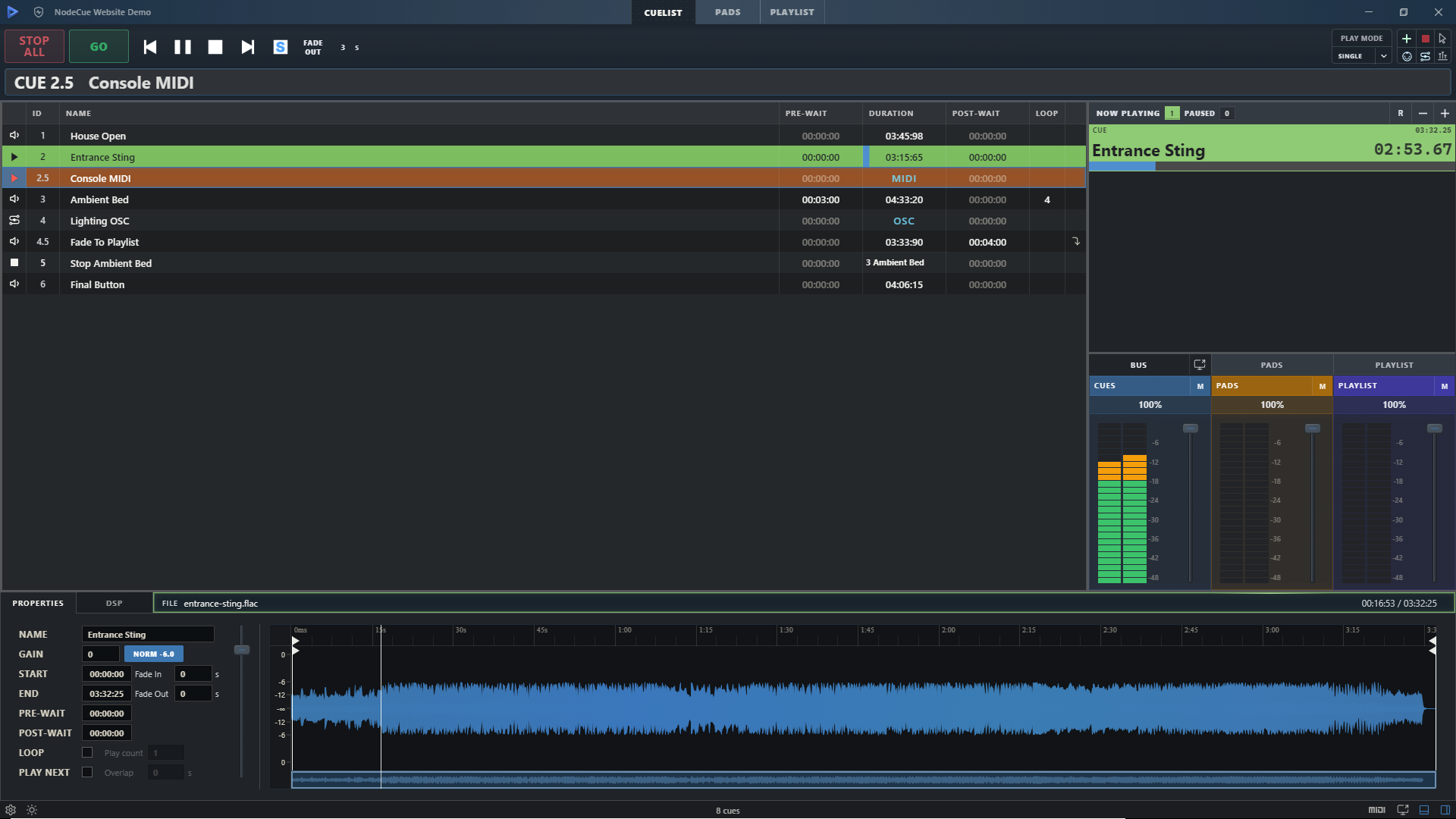Click the shield icon in title bar
The height and width of the screenshot is (819, 1456).
(x=39, y=12)
